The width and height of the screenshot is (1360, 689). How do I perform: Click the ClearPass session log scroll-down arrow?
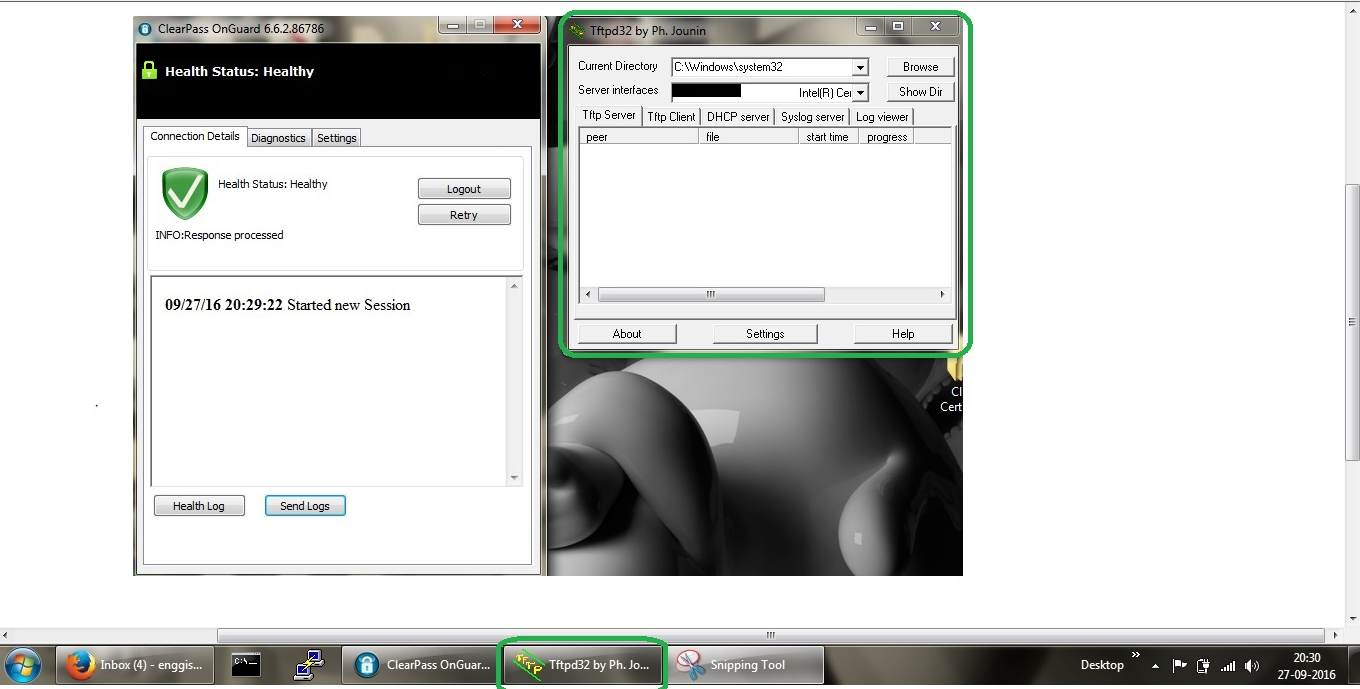coord(514,478)
